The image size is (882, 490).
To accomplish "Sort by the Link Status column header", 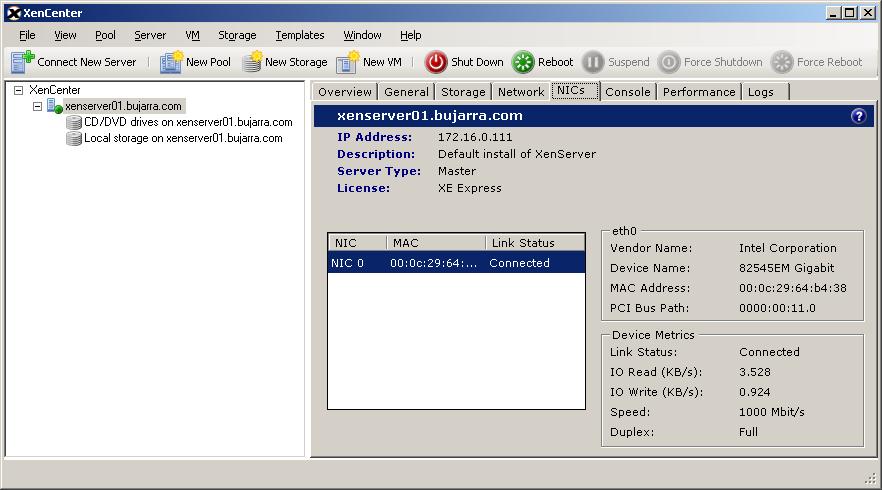I will pyautogui.click(x=535, y=242).
